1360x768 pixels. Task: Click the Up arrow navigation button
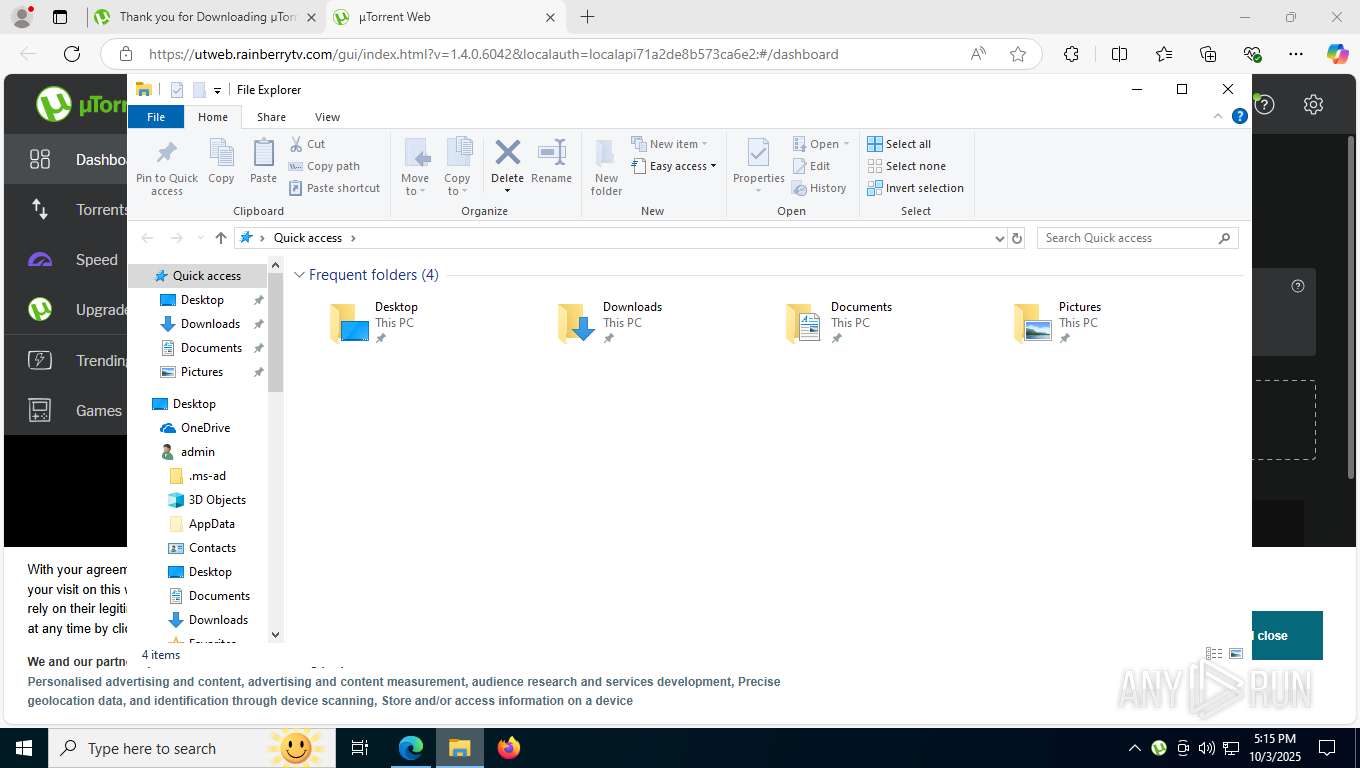221,238
